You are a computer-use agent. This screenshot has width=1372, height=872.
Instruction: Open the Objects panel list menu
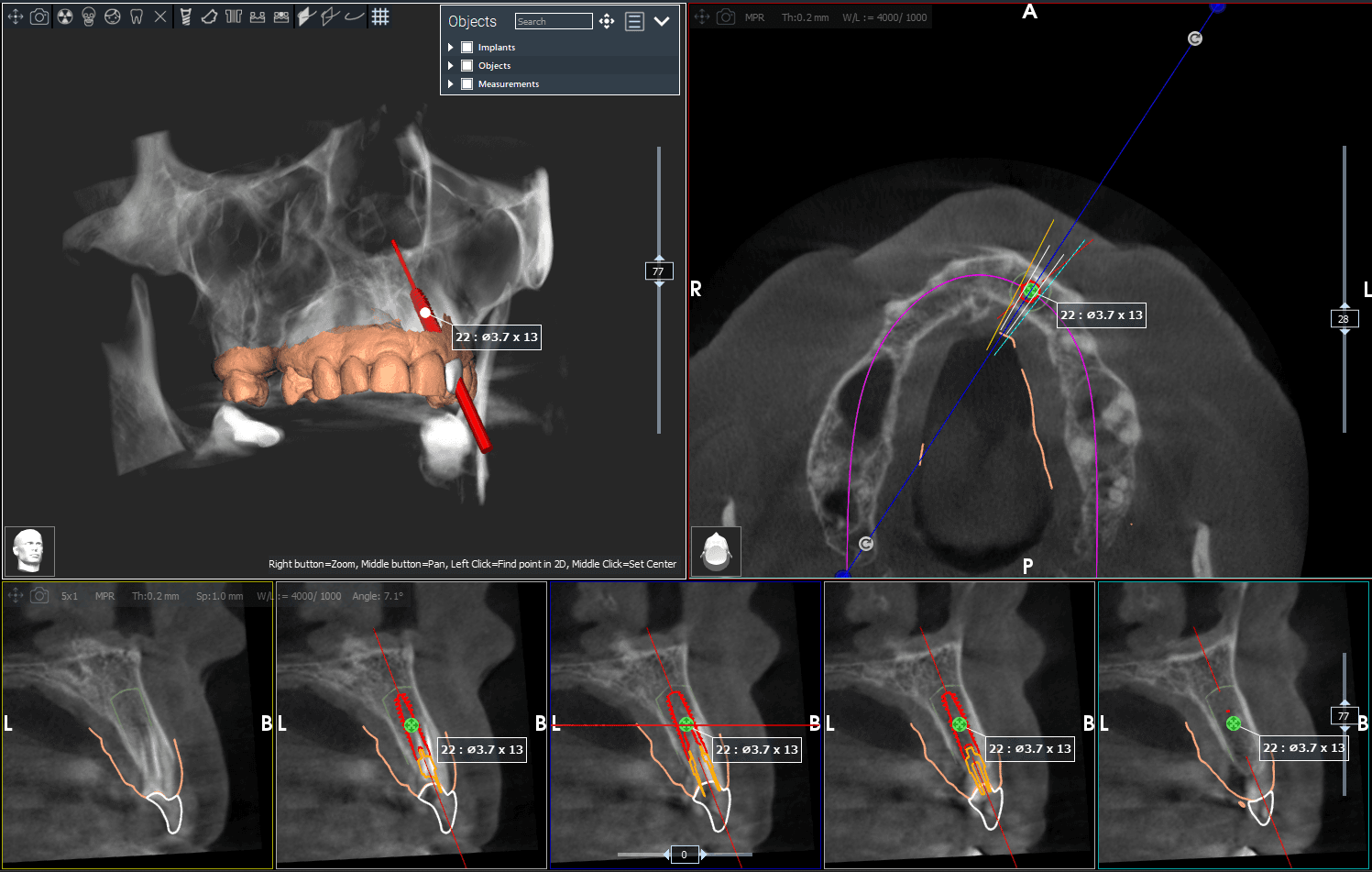pyautogui.click(x=635, y=20)
